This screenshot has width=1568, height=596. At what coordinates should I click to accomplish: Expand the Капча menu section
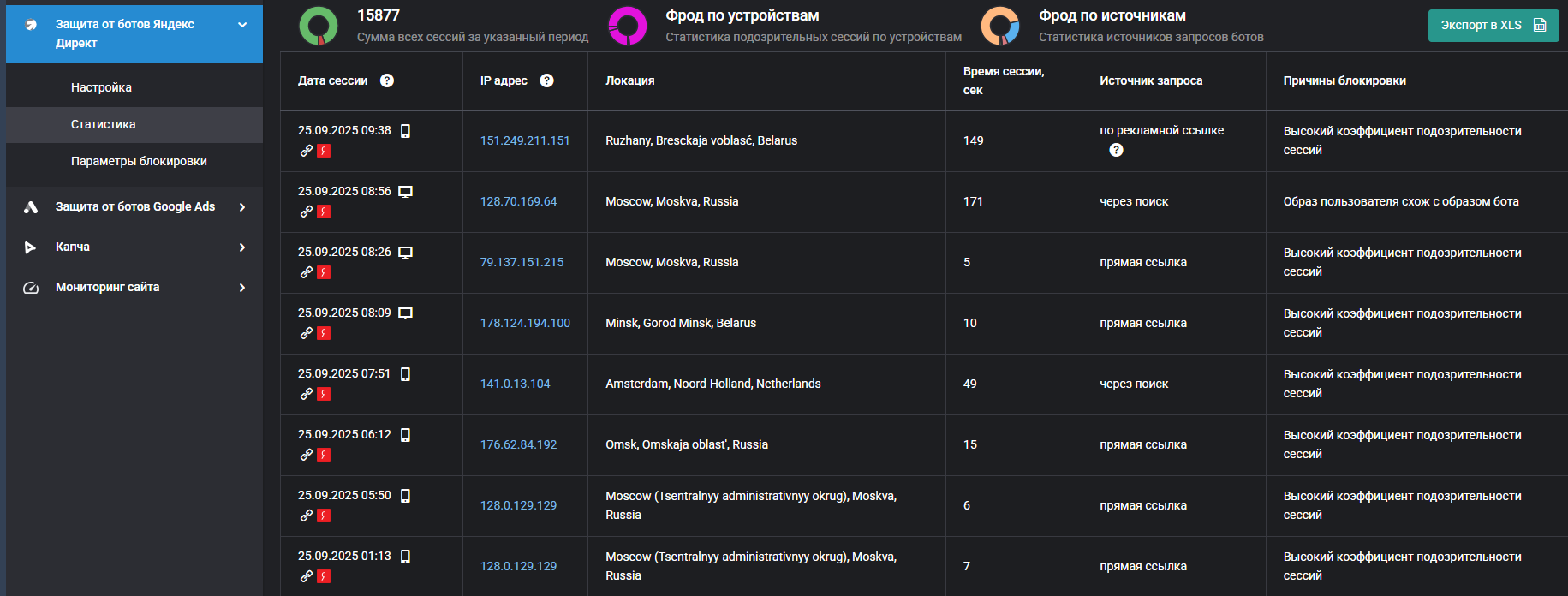coord(242,247)
